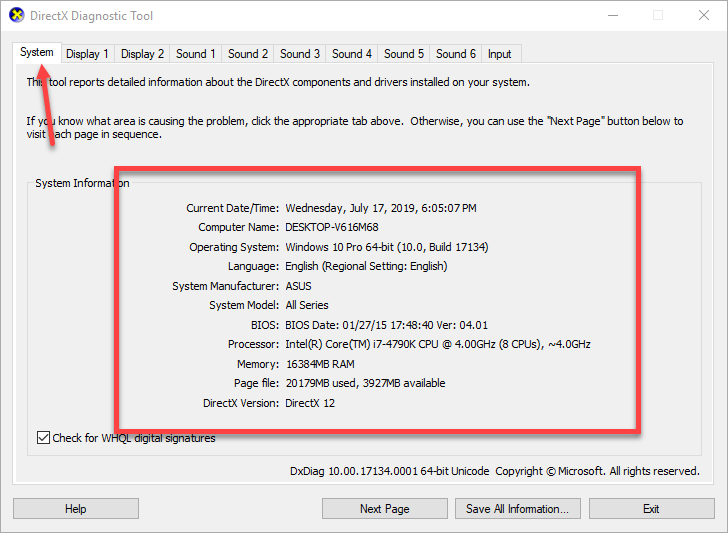Click '20179MB used, 3927MB available' value
This screenshot has width=728, height=533.
pyautogui.click(x=365, y=384)
